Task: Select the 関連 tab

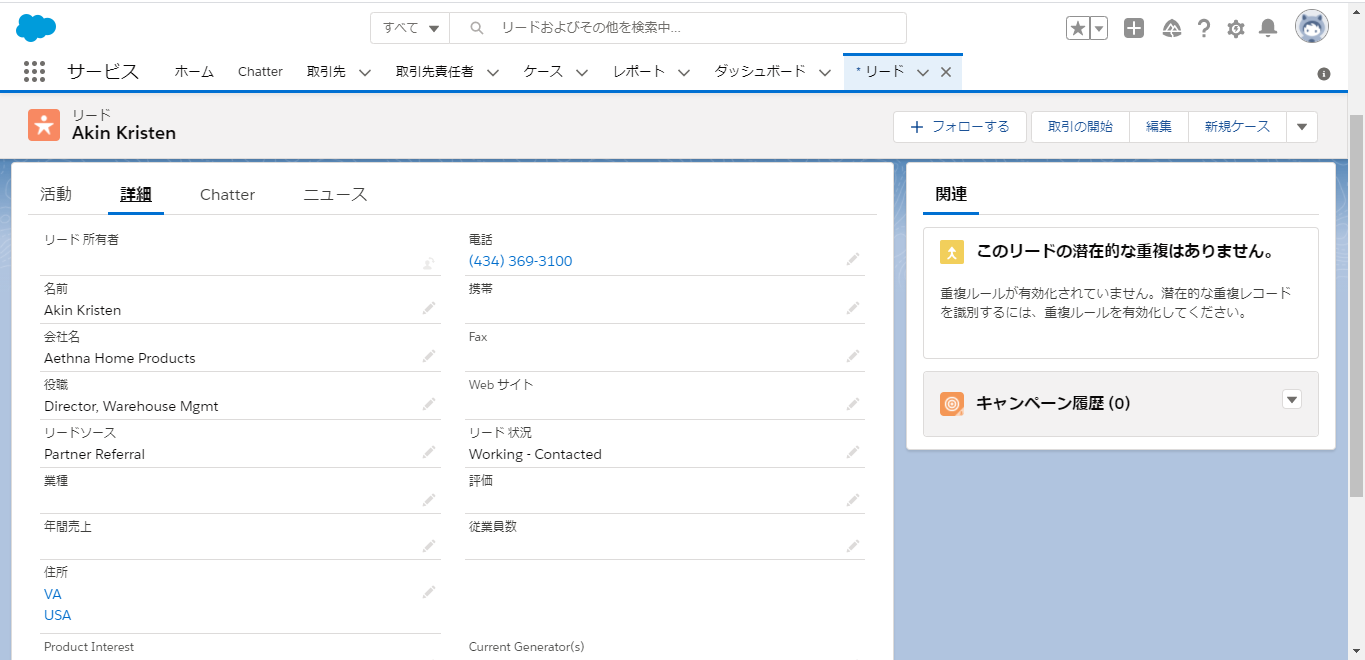Action: click(x=951, y=194)
